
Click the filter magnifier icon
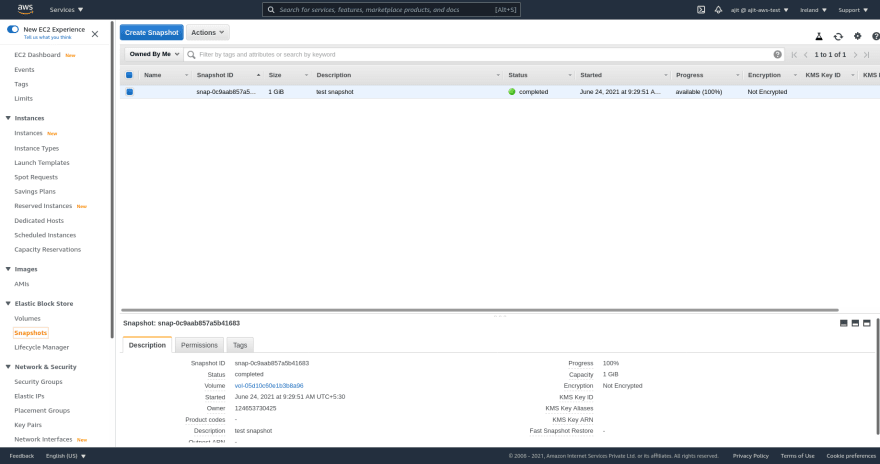click(x=191, y=54)
